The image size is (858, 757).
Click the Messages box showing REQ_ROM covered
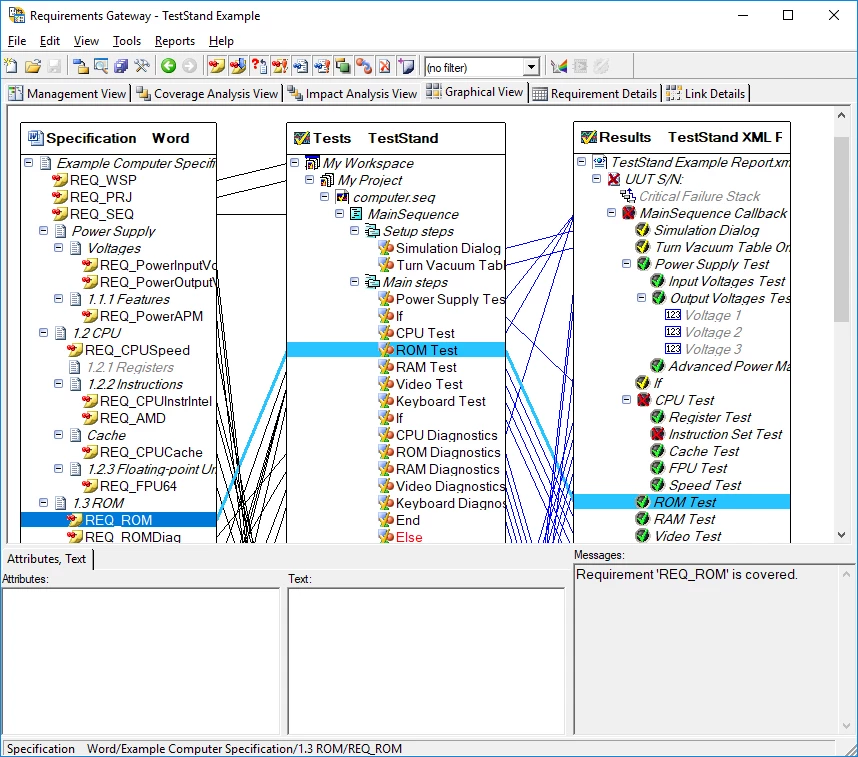click(714, 649)
